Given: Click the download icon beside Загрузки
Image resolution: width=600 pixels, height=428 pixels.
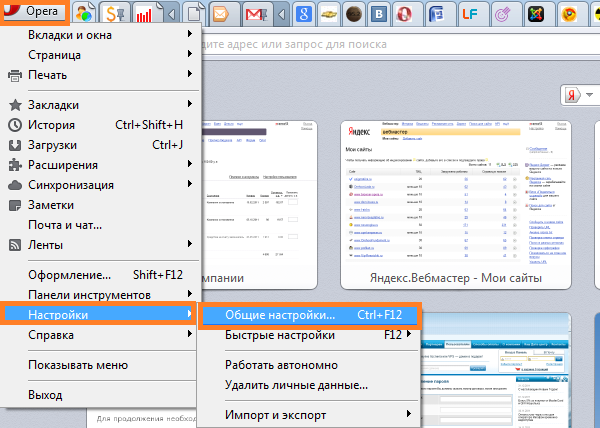Looking at the screenshot, I should 15,145.
